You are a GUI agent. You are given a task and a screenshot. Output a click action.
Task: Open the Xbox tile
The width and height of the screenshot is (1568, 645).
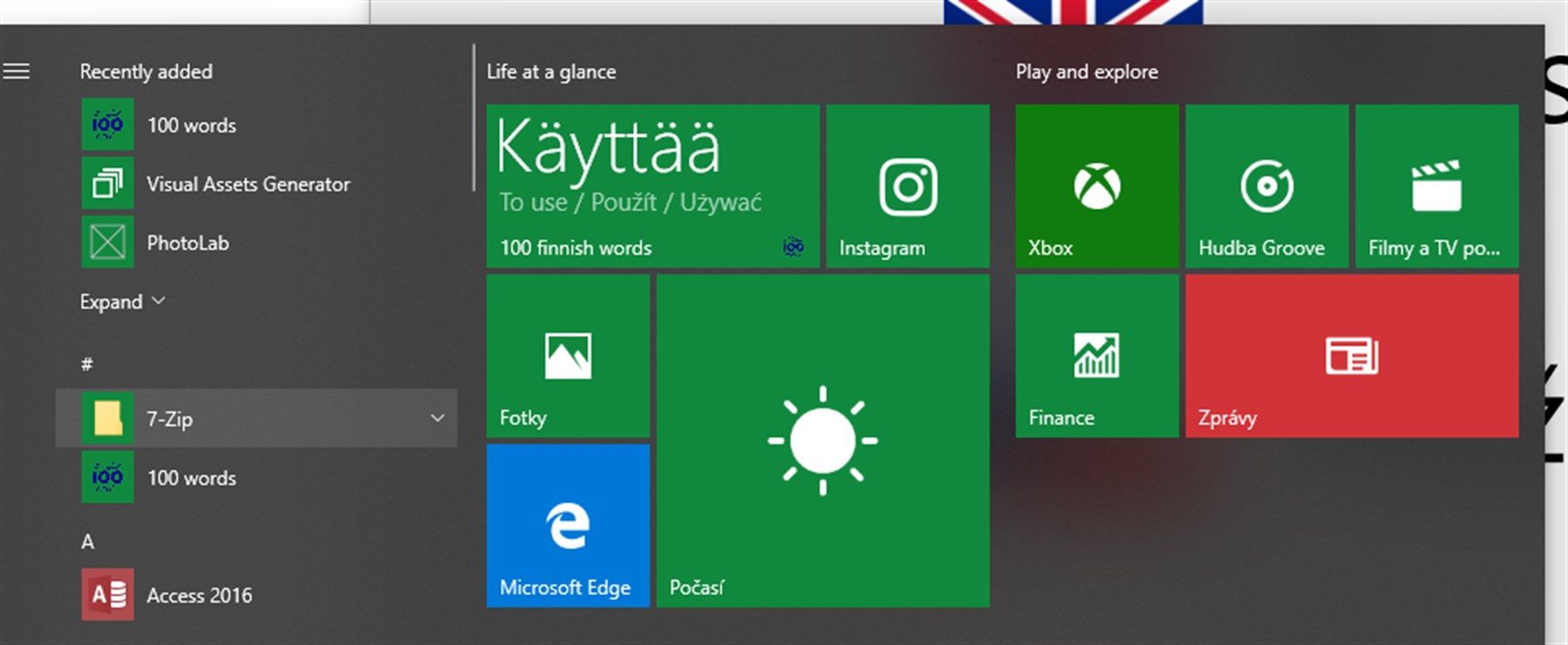[x=1097, y=186]
